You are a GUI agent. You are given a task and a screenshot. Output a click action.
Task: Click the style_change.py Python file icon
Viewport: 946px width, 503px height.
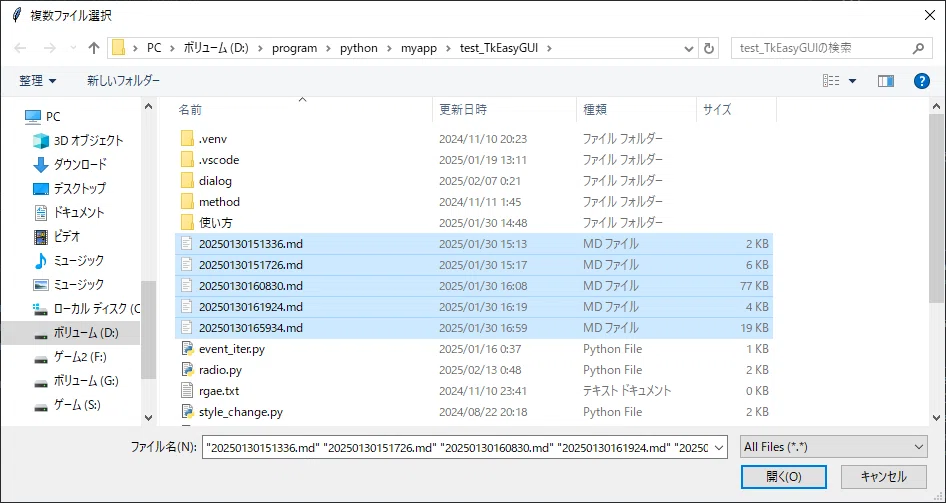(187, 412)
